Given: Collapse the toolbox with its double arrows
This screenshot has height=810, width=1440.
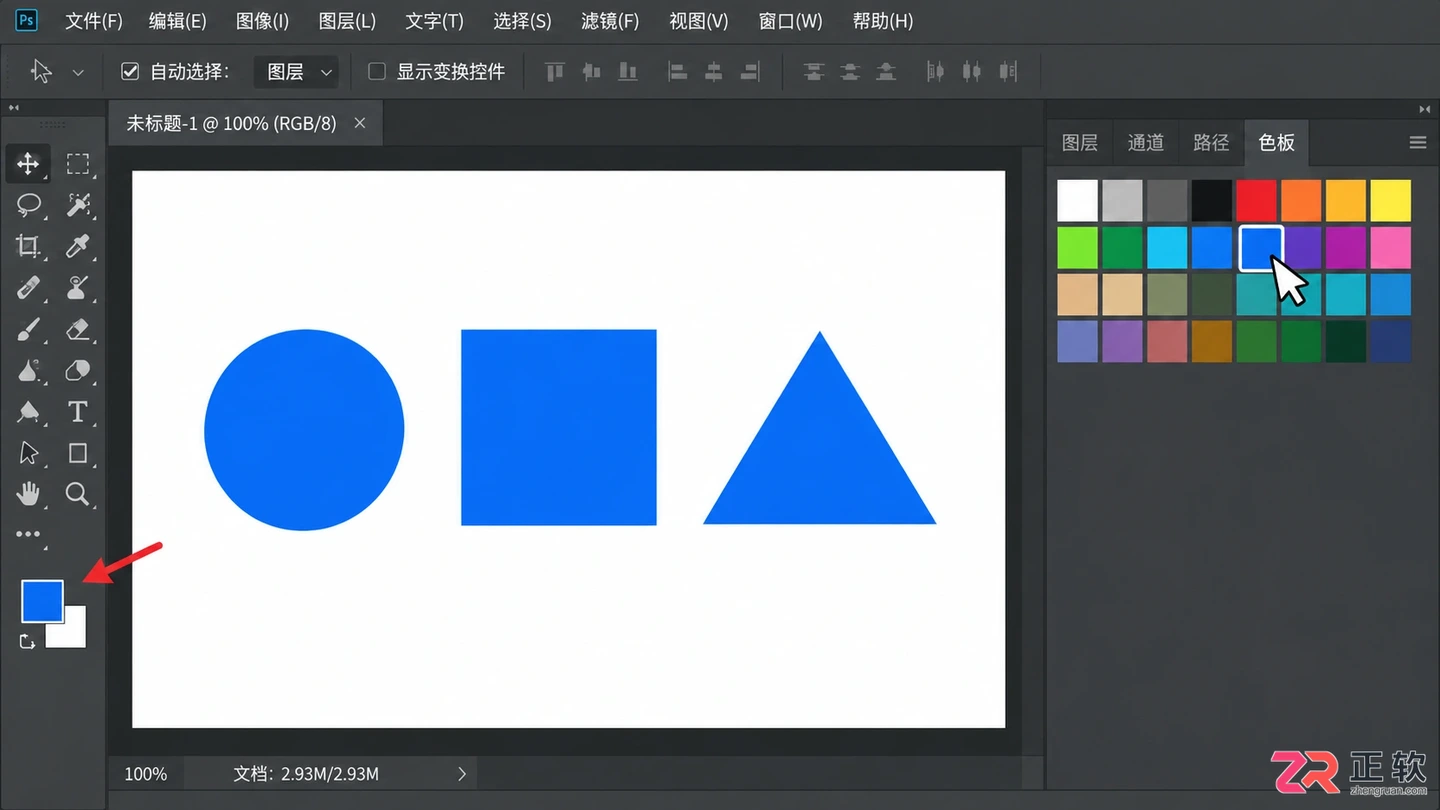Looking at the screenshot, I should [x=14, y=108].
